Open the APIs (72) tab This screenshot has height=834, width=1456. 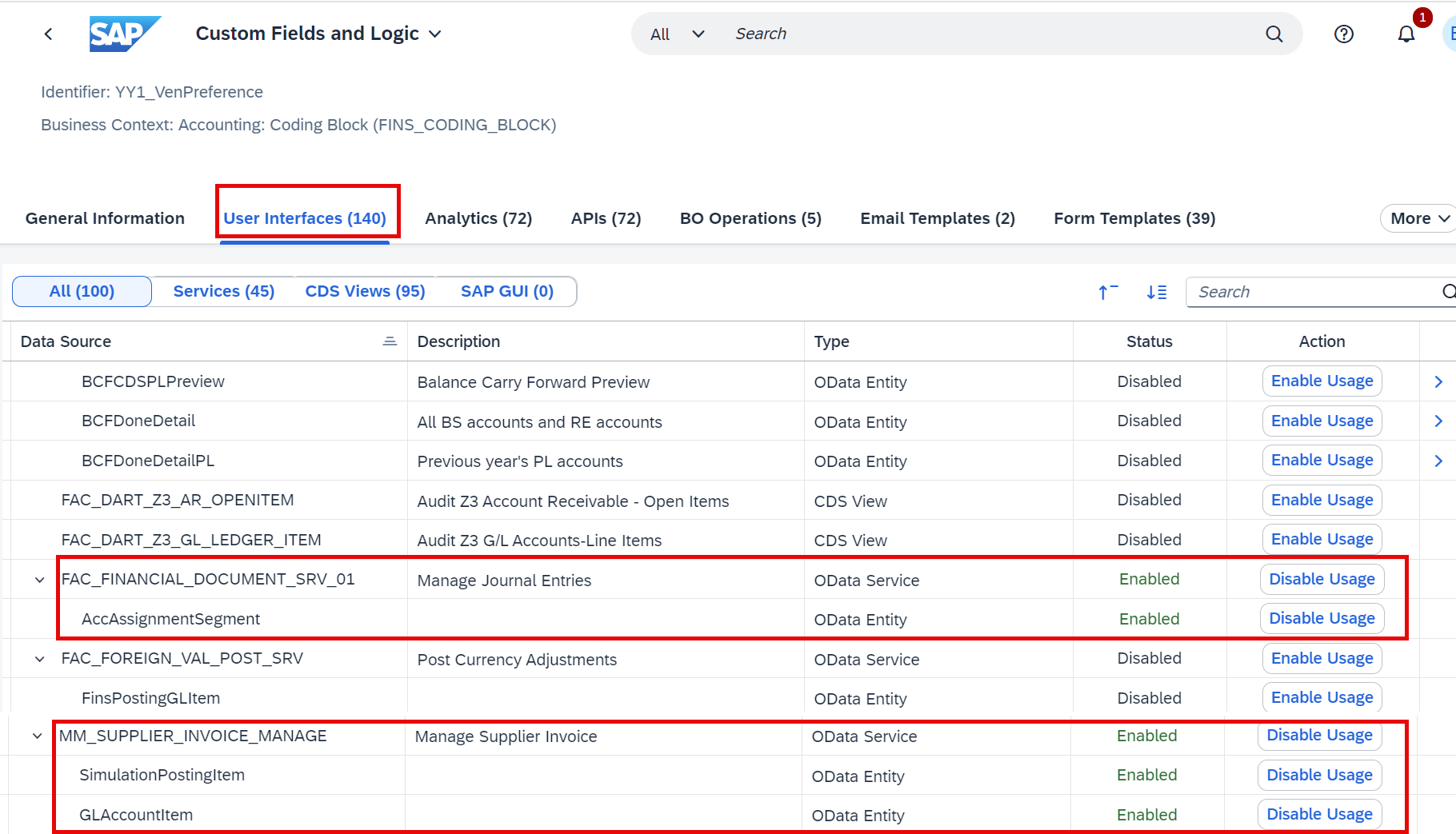click(x=606, y=218)
